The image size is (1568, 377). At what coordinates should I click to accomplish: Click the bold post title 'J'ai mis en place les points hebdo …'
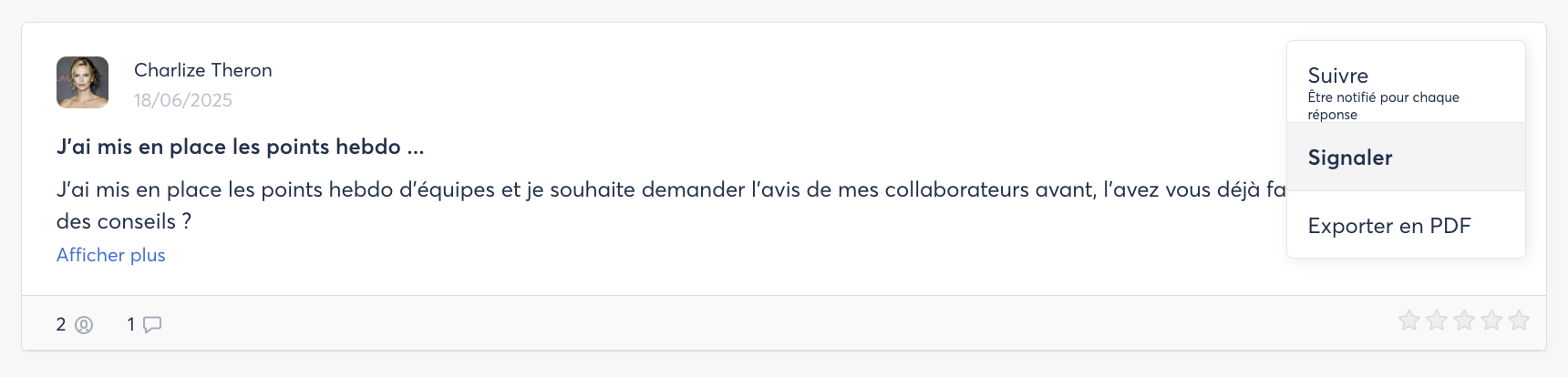(240, 147)
